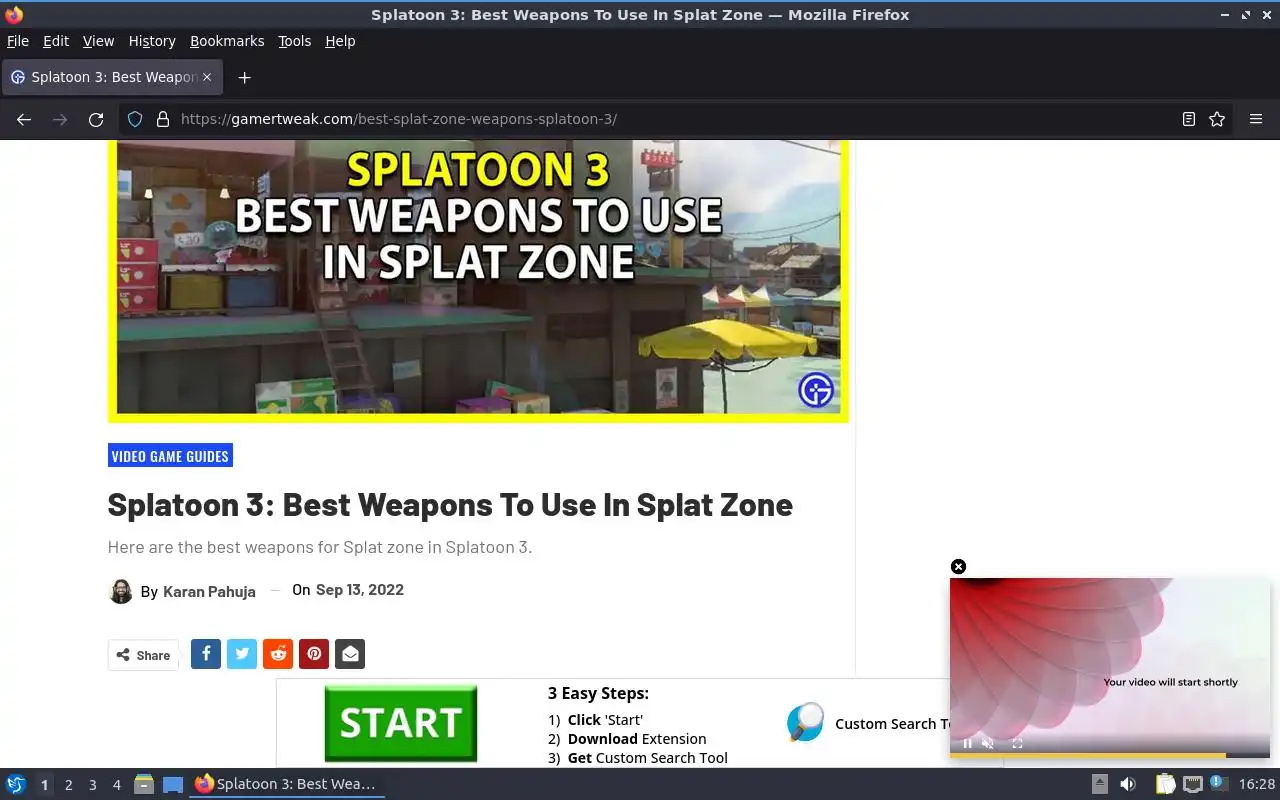
Task: Switch to workspace 1
Action: coord(44,785)
